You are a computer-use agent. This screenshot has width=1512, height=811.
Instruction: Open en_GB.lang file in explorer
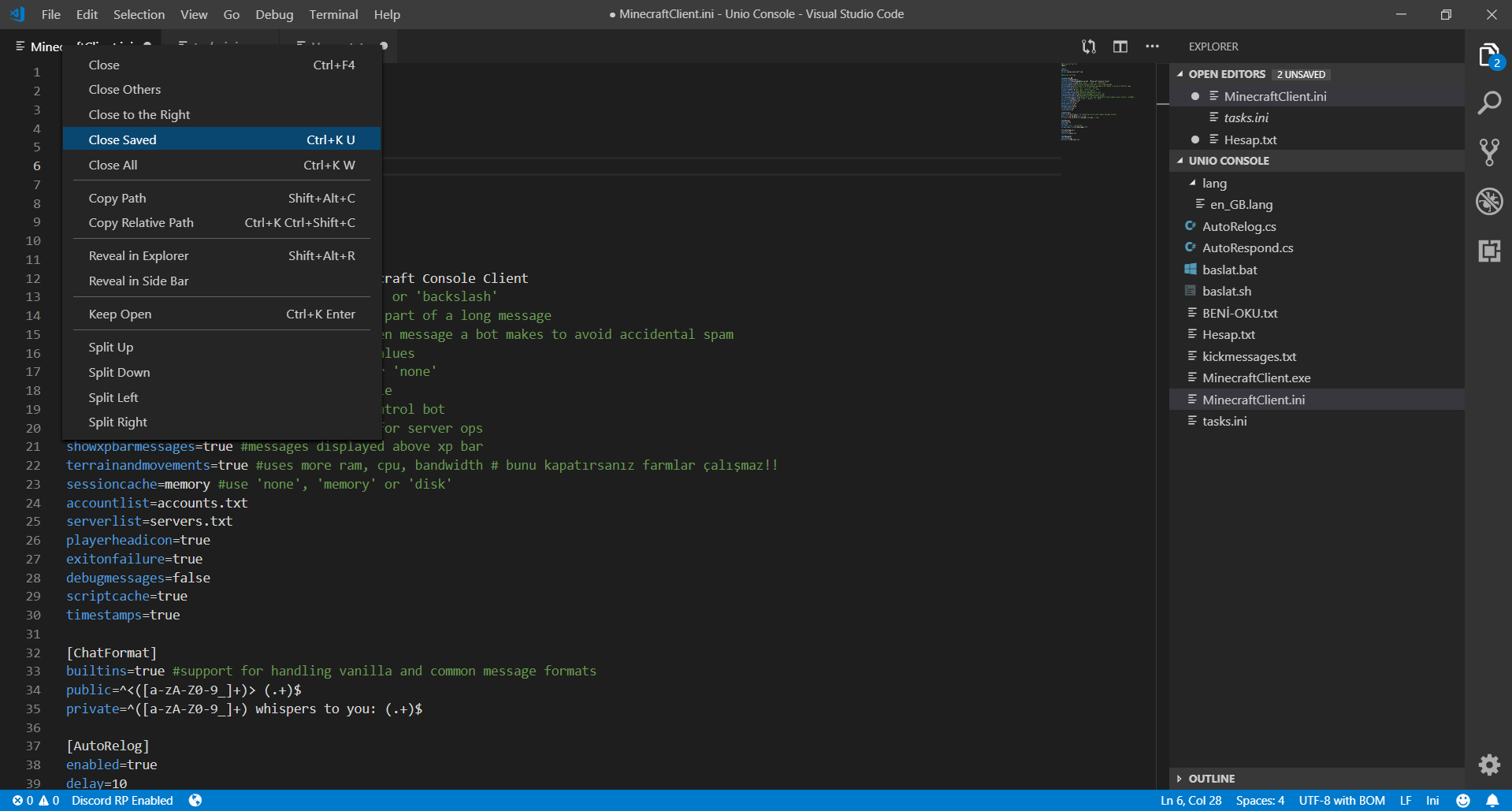(1317, 204)
